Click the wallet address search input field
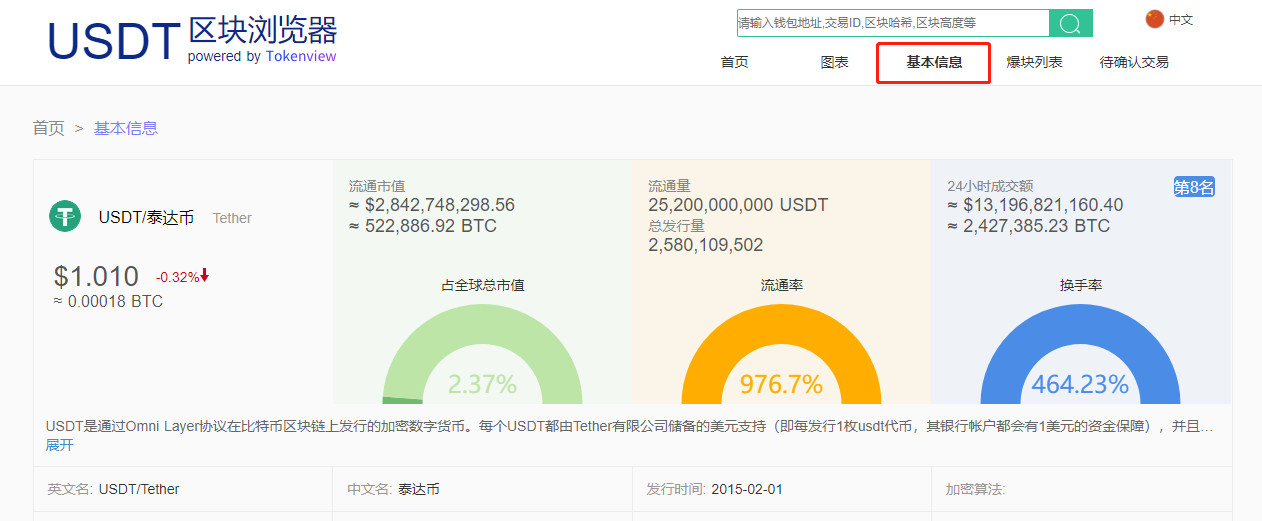 click(x=893, y=23)
